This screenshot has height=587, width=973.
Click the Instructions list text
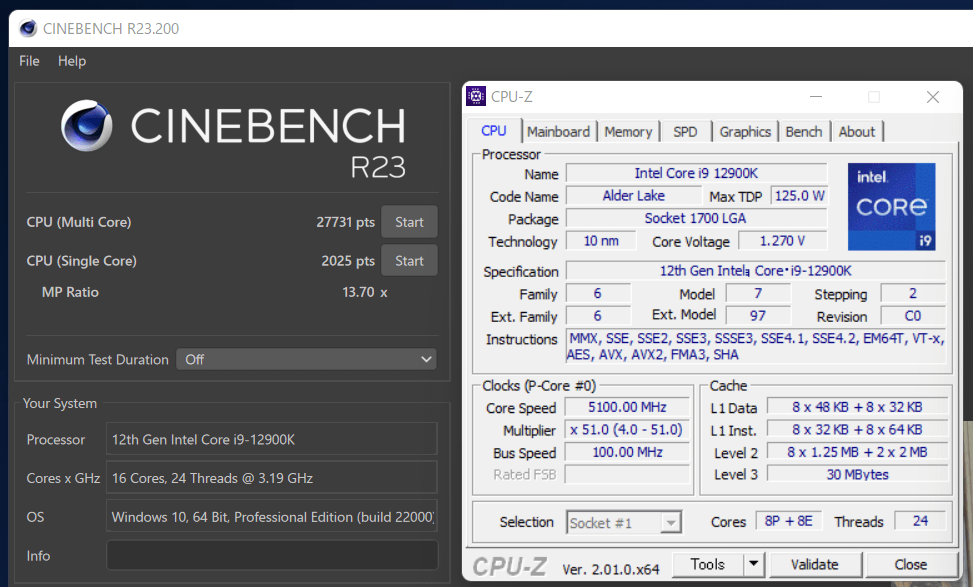coord(756,346)
